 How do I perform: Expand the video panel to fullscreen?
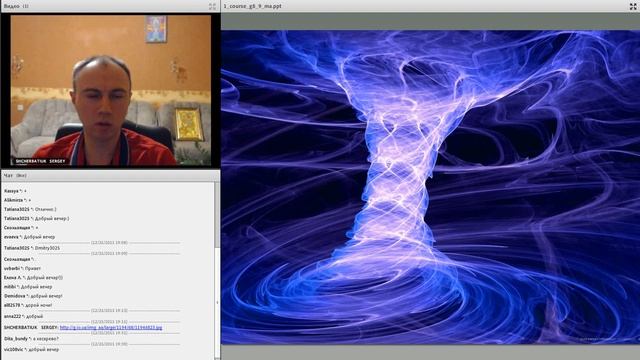point(212,6)
